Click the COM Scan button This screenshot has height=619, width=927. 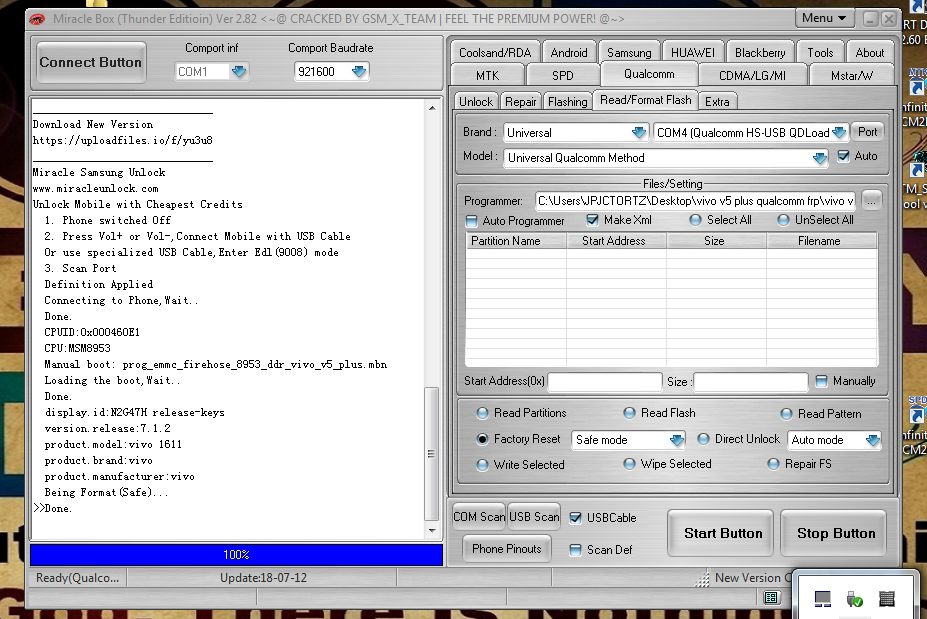coord(479,517)
